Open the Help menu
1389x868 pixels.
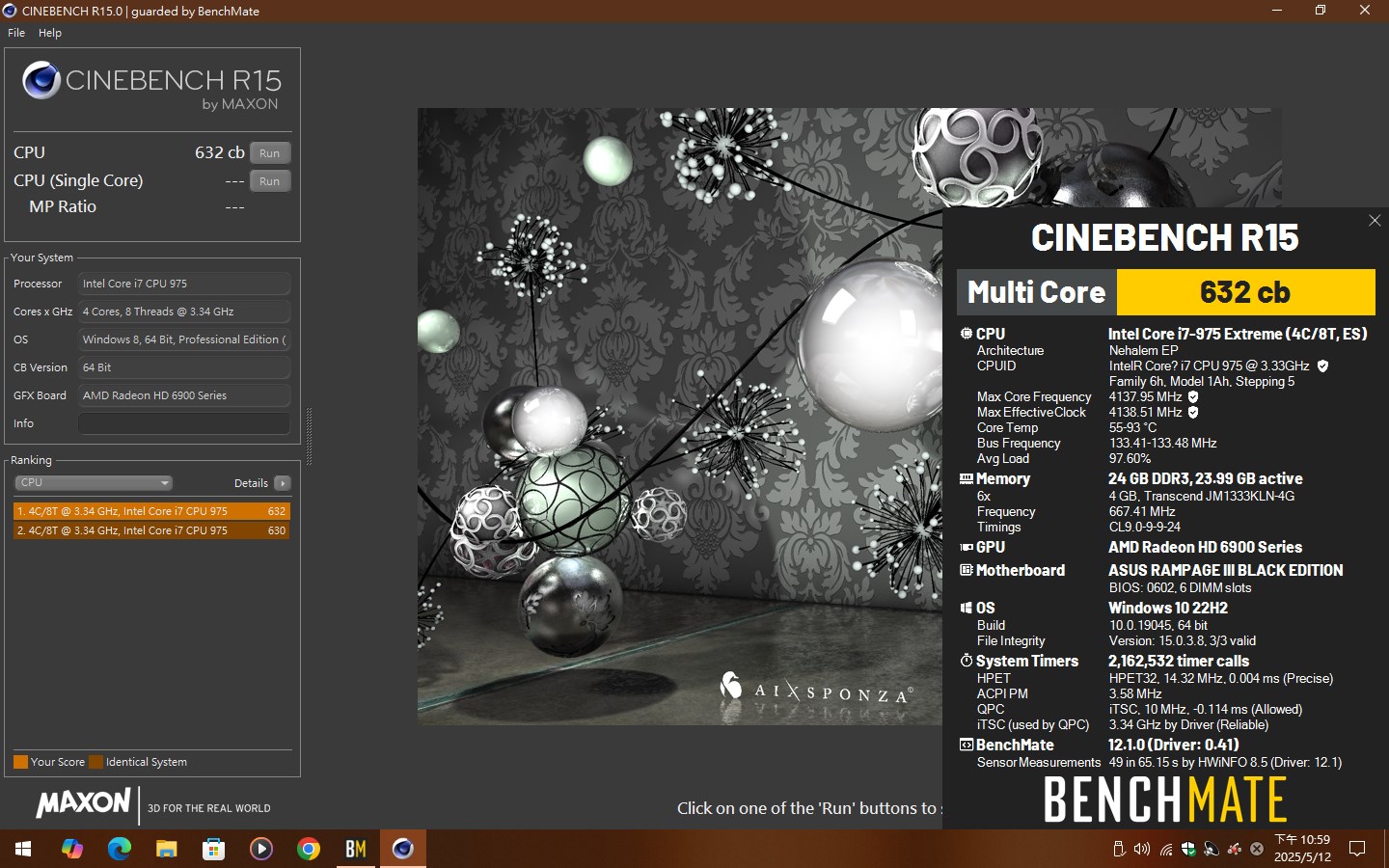tap(50, 33)
